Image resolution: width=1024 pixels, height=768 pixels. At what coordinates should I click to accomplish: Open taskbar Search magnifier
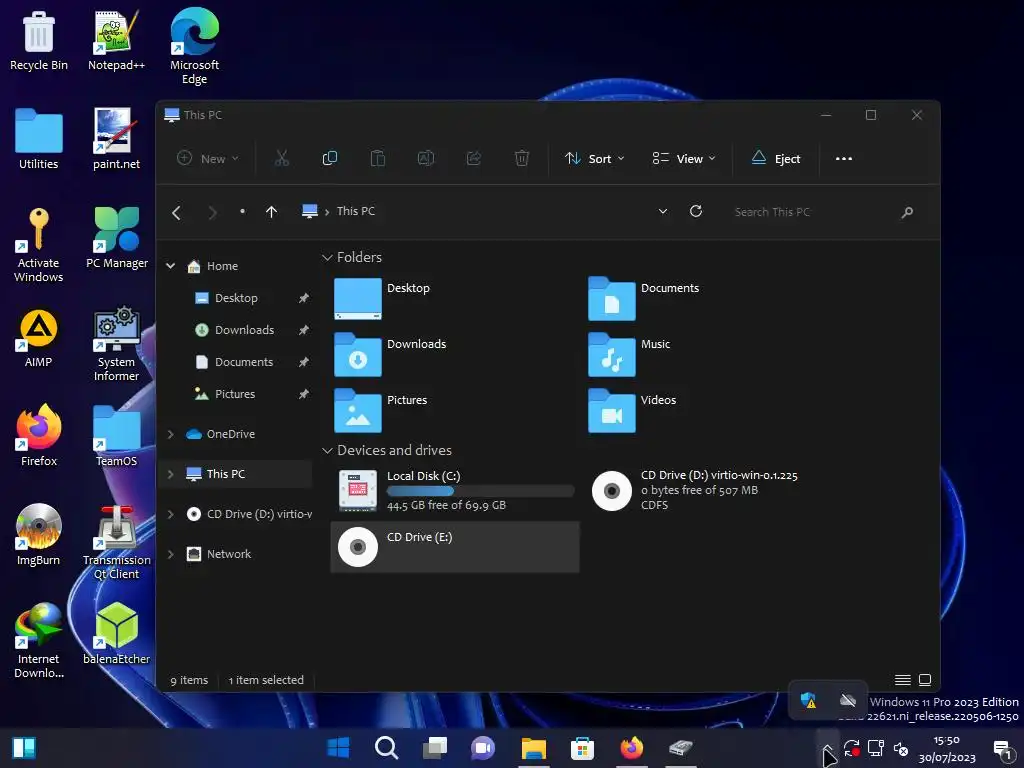386,748
